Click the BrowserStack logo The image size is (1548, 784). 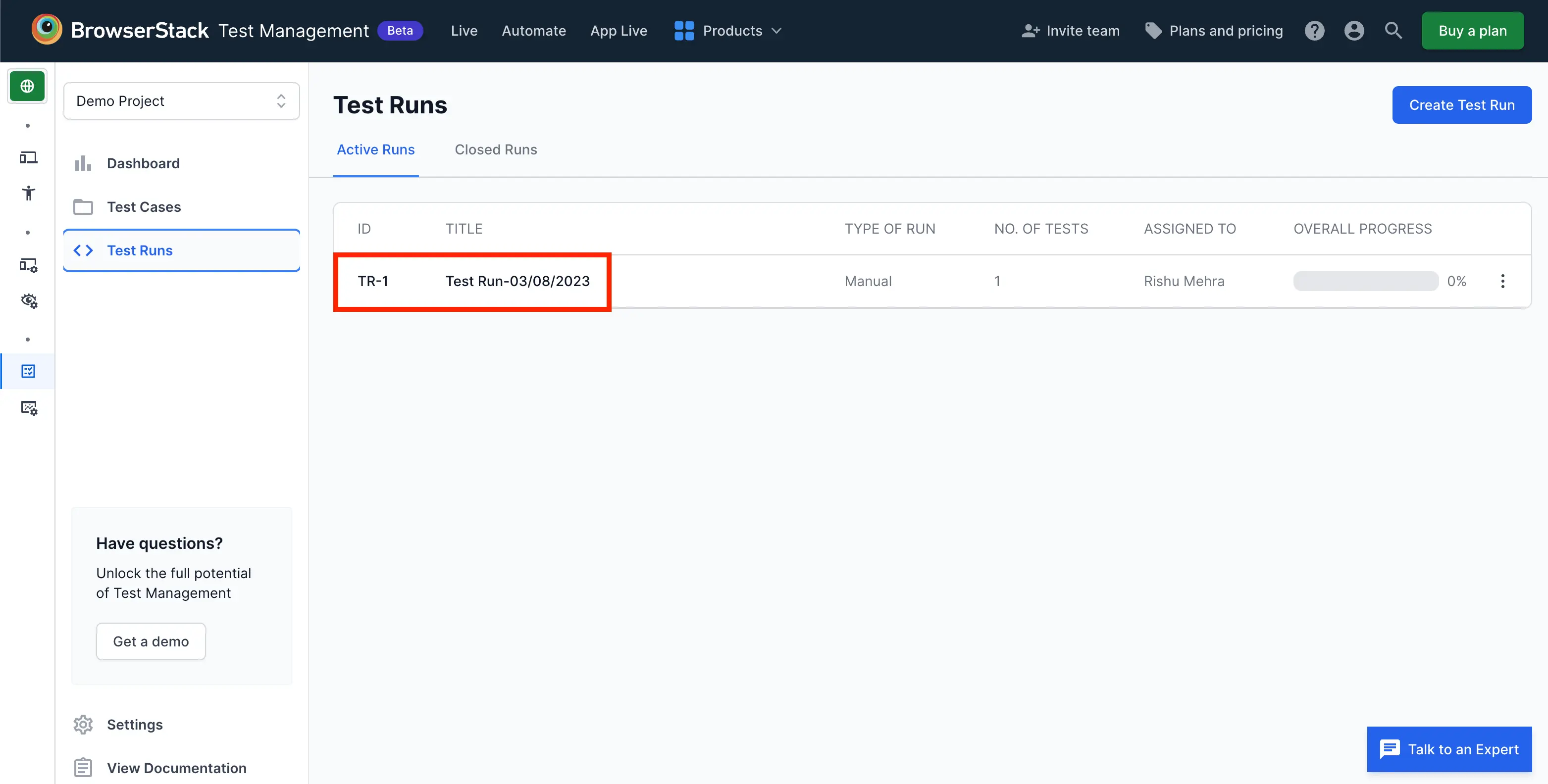[47, 29]
